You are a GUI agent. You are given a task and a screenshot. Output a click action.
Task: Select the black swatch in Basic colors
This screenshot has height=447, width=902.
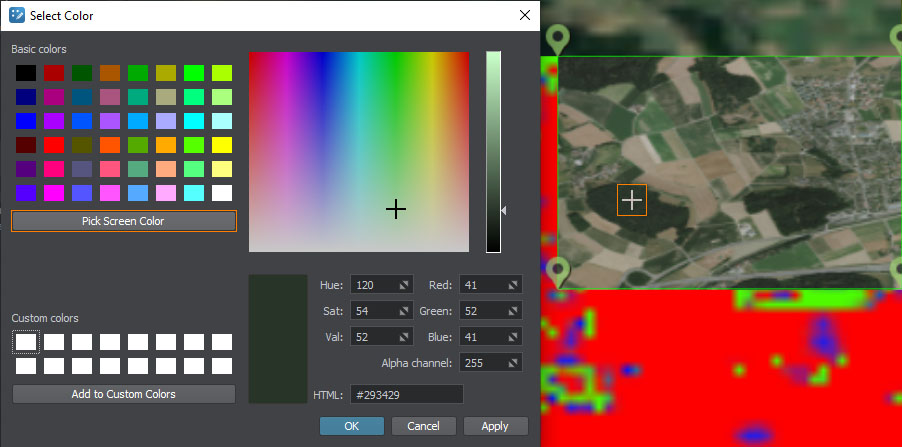[26, 73]
